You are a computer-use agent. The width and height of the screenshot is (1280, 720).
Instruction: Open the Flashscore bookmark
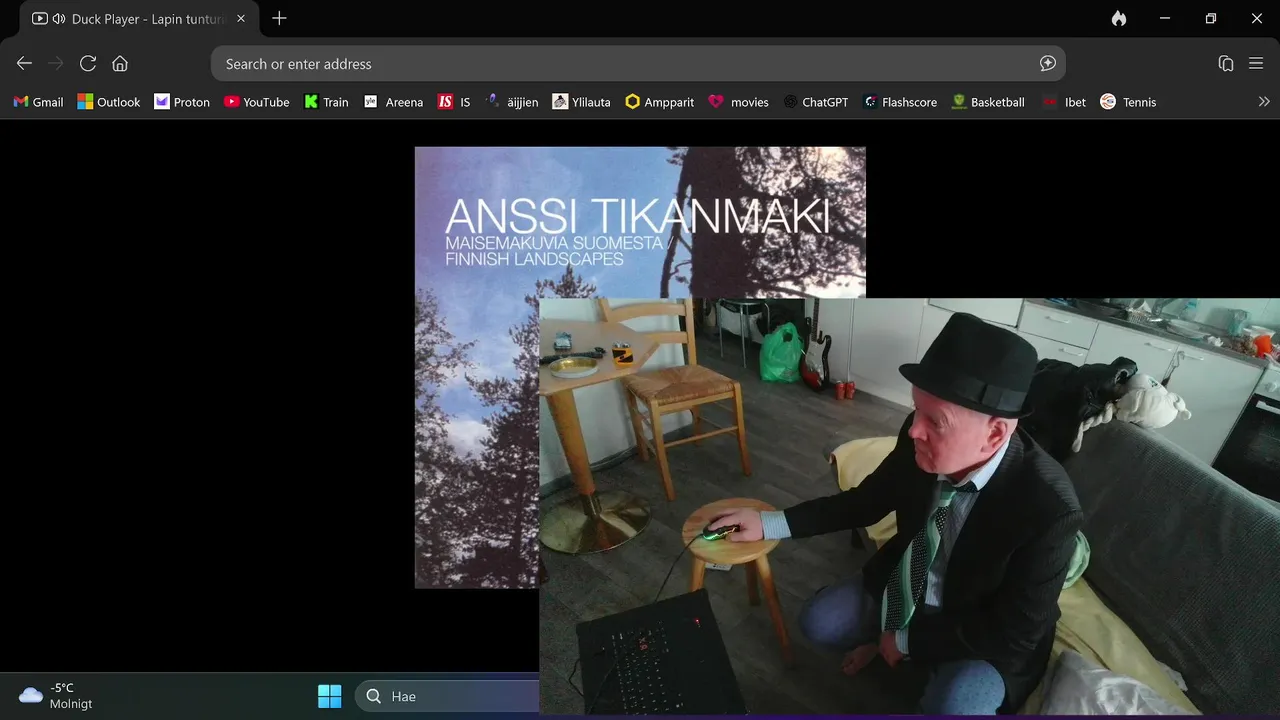coord(901,102)
